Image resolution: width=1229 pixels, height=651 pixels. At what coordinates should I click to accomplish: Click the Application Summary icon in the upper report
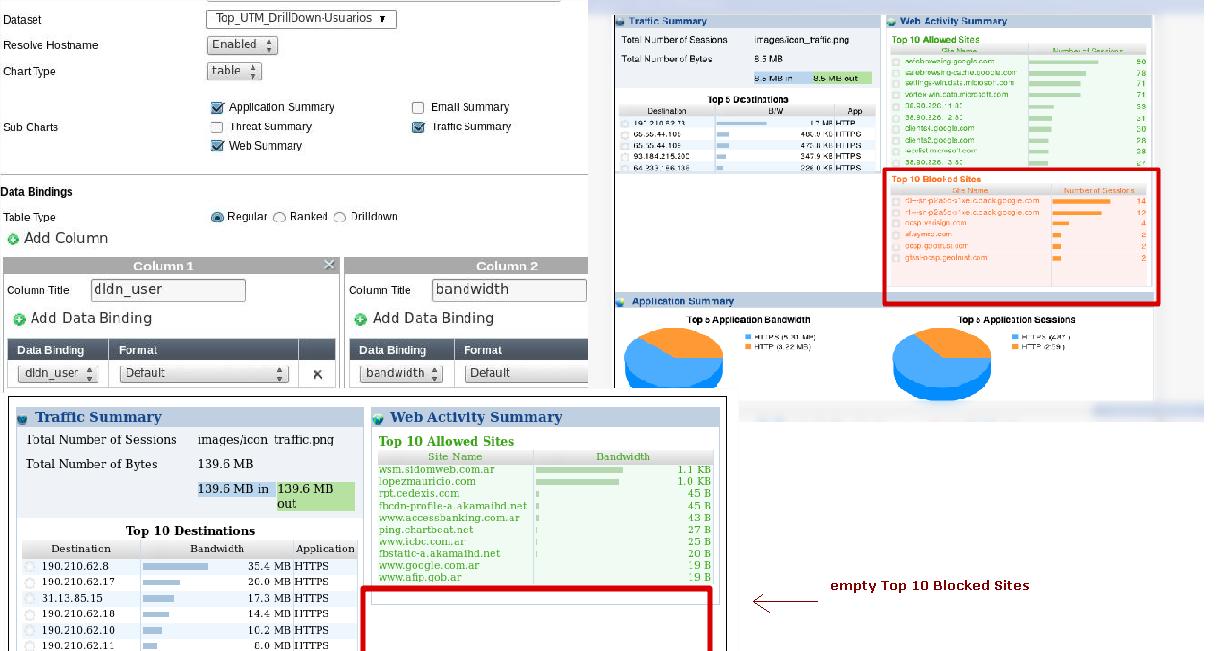(x=621, y=301)
